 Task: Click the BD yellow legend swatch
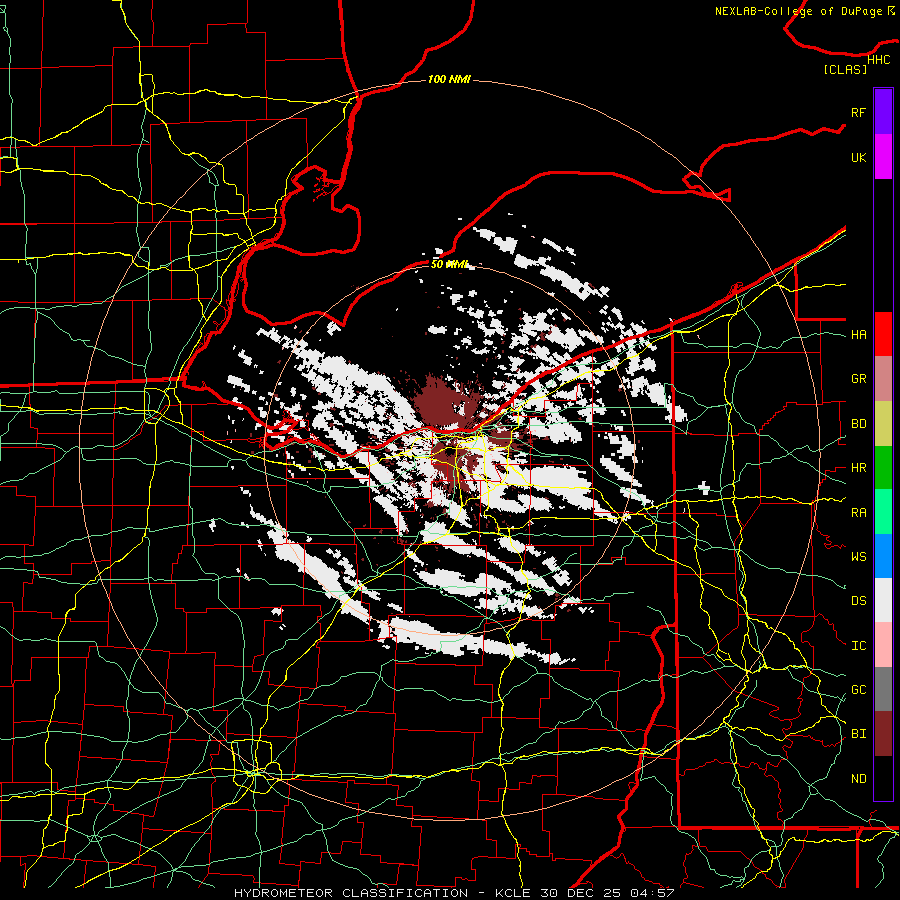click(883, 424)
